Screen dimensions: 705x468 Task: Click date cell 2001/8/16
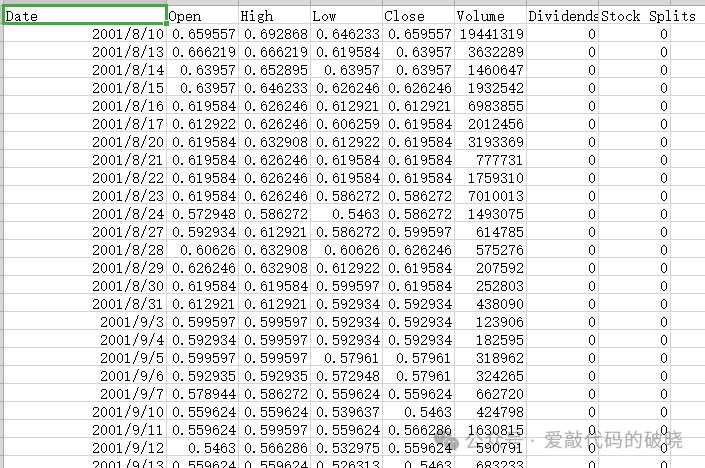click(x=85, y=106)
